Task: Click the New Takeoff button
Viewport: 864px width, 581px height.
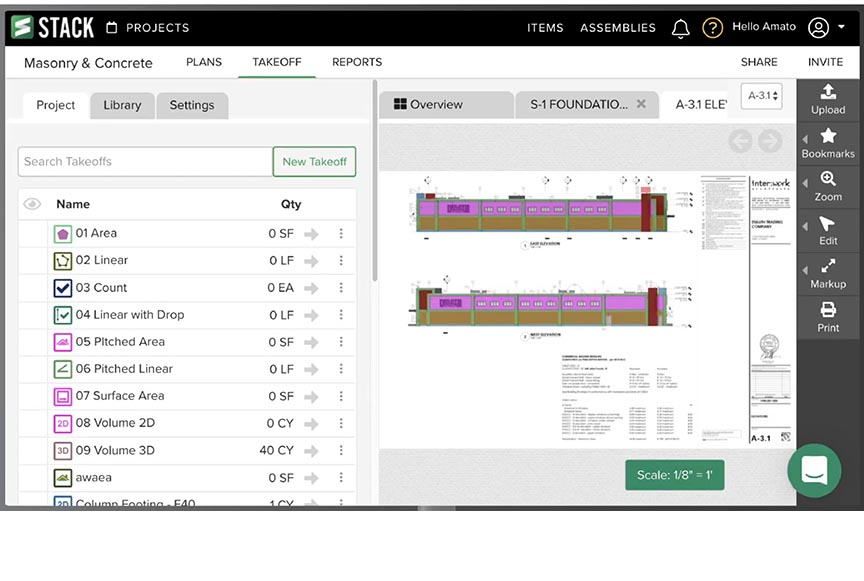Action: [314, 161]
